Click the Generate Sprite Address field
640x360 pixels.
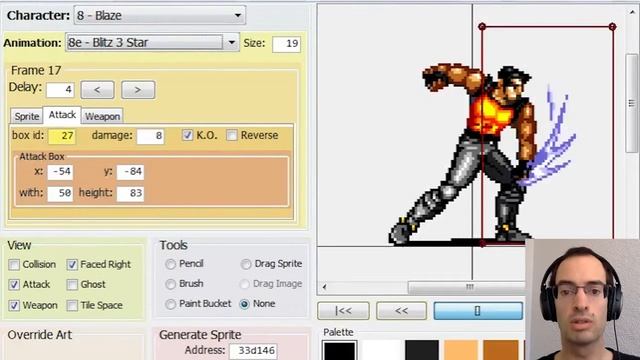coord(253,351)
